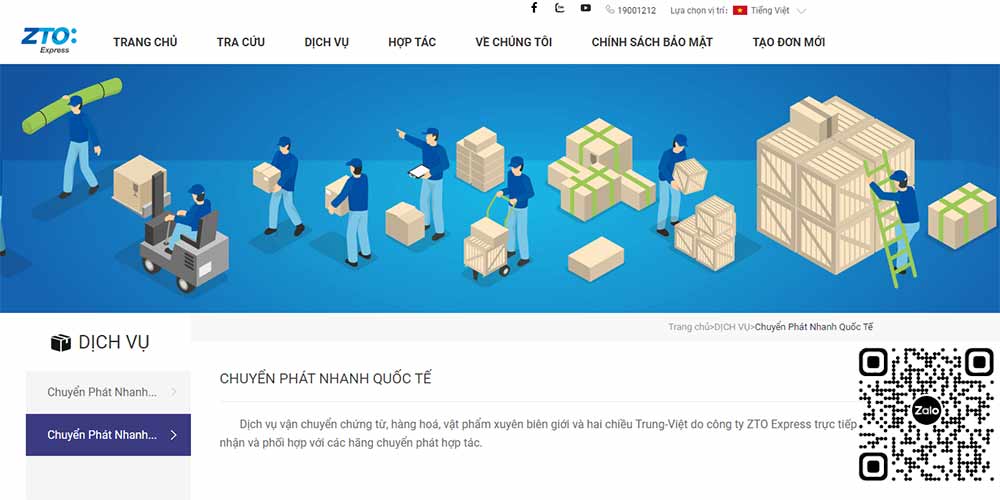
Task: Go to the DỊCH VỤ menu item
Action: (327, 42)
